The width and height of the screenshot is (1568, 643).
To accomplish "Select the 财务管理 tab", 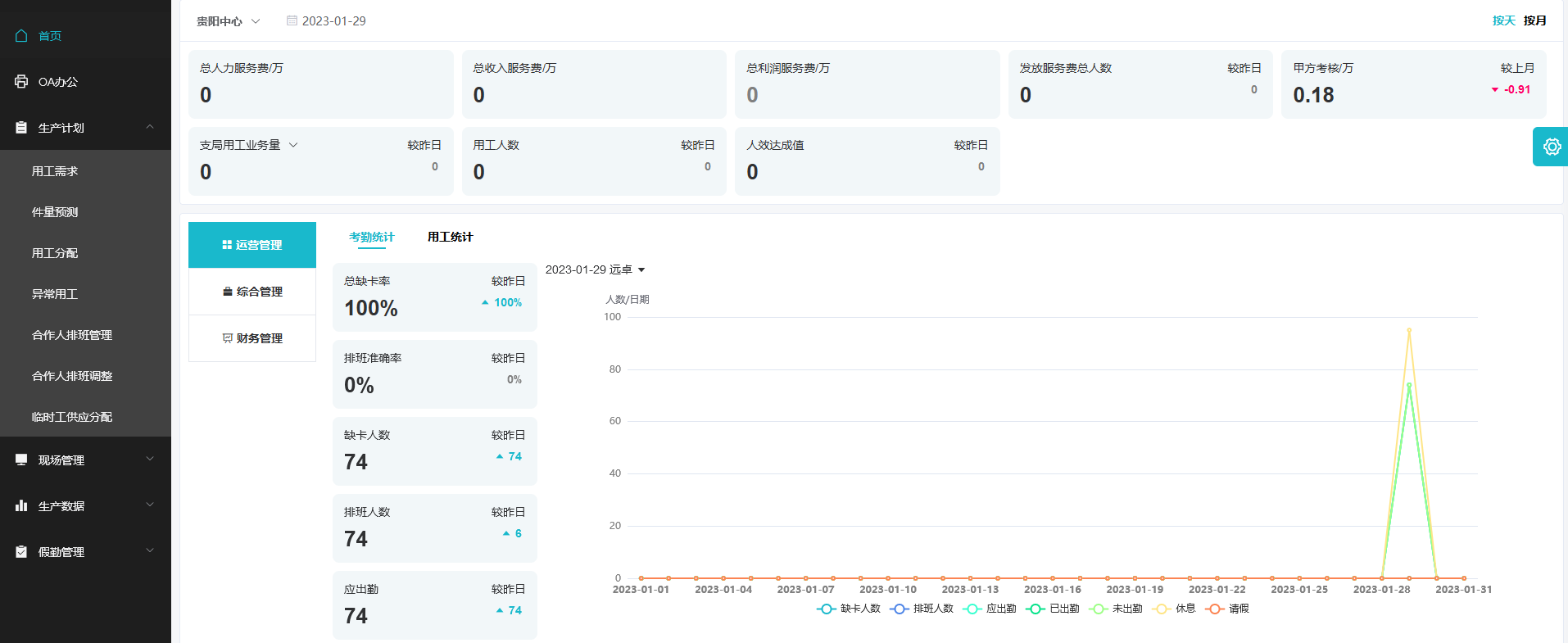I will click(x=252, y=338).
